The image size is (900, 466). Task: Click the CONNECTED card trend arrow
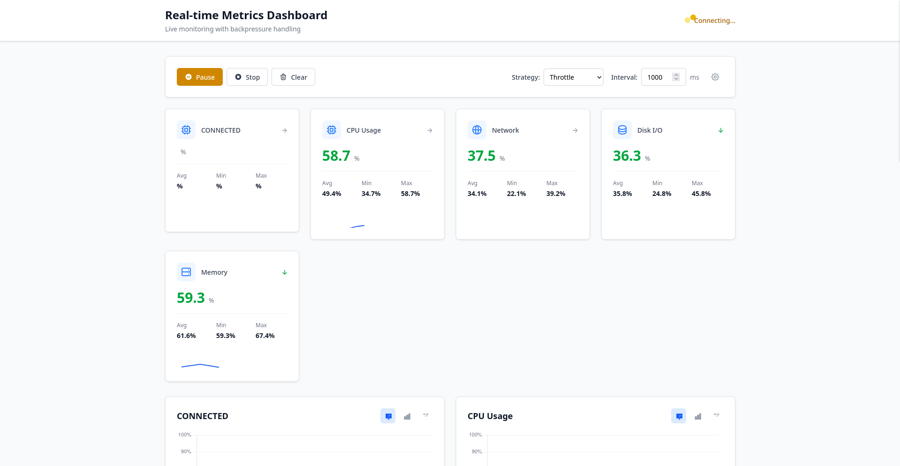point(284,130)
